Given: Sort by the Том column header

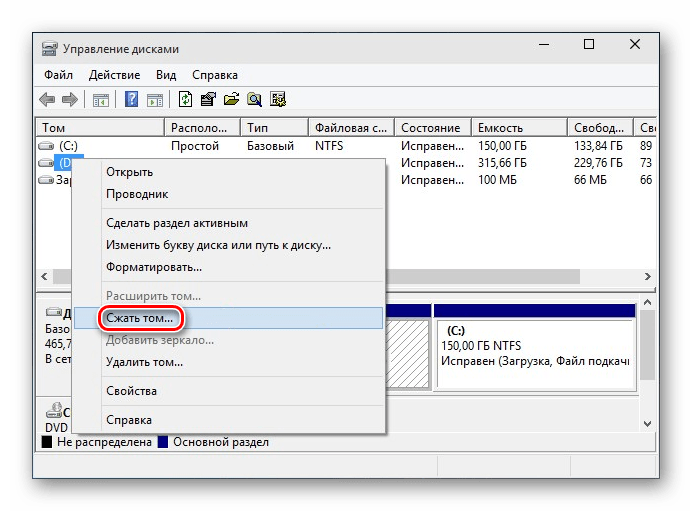Looking at the screenshot, I should tap(100, 128).
